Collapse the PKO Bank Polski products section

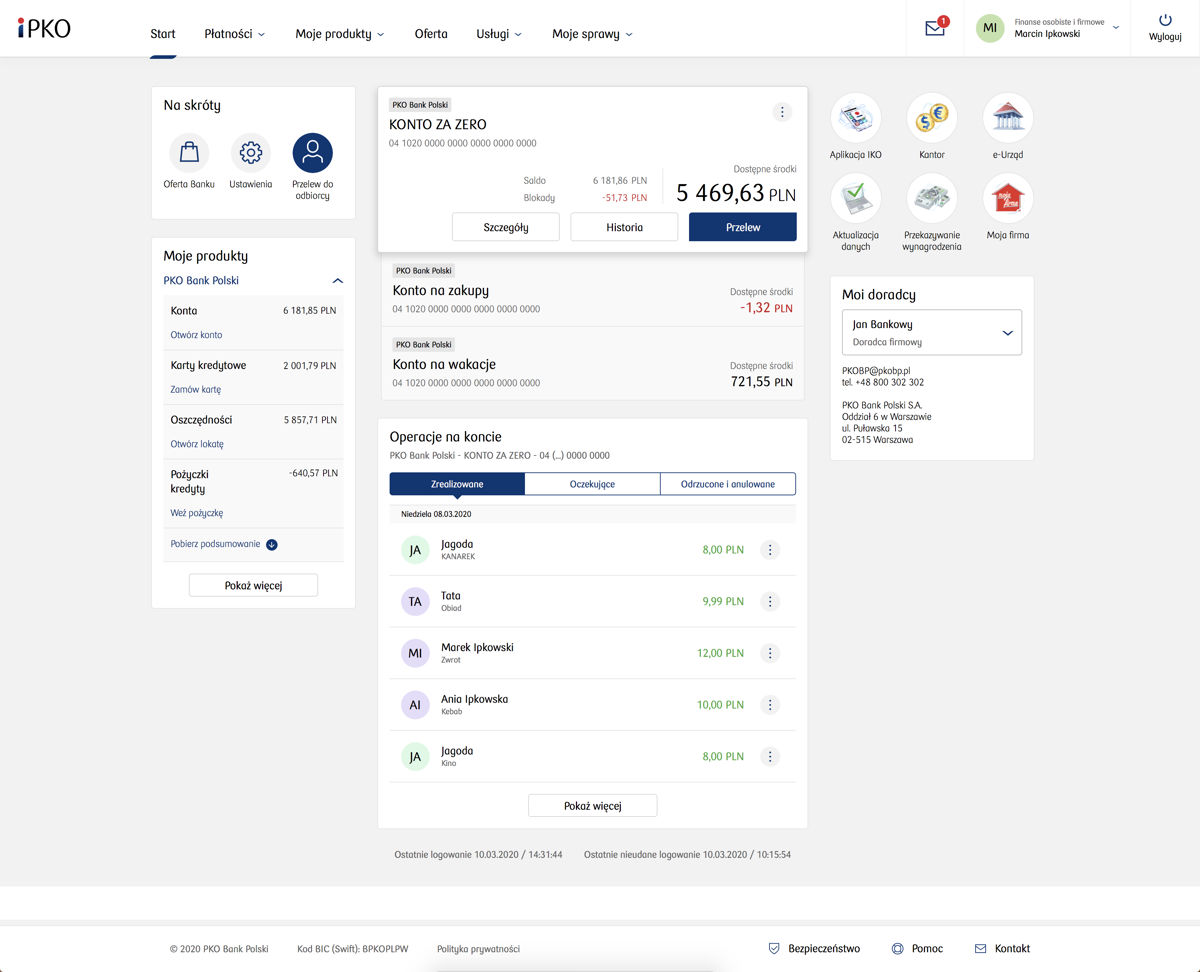337,281
